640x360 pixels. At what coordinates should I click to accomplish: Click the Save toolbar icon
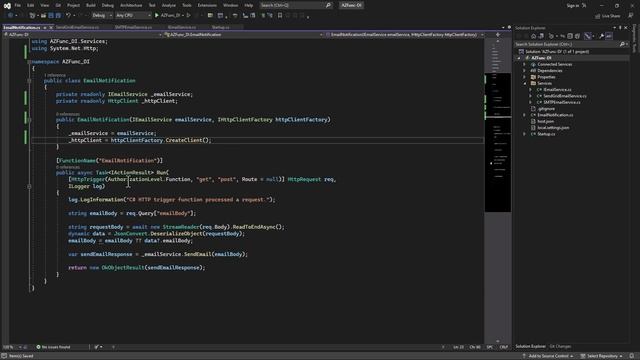[51, 16]
